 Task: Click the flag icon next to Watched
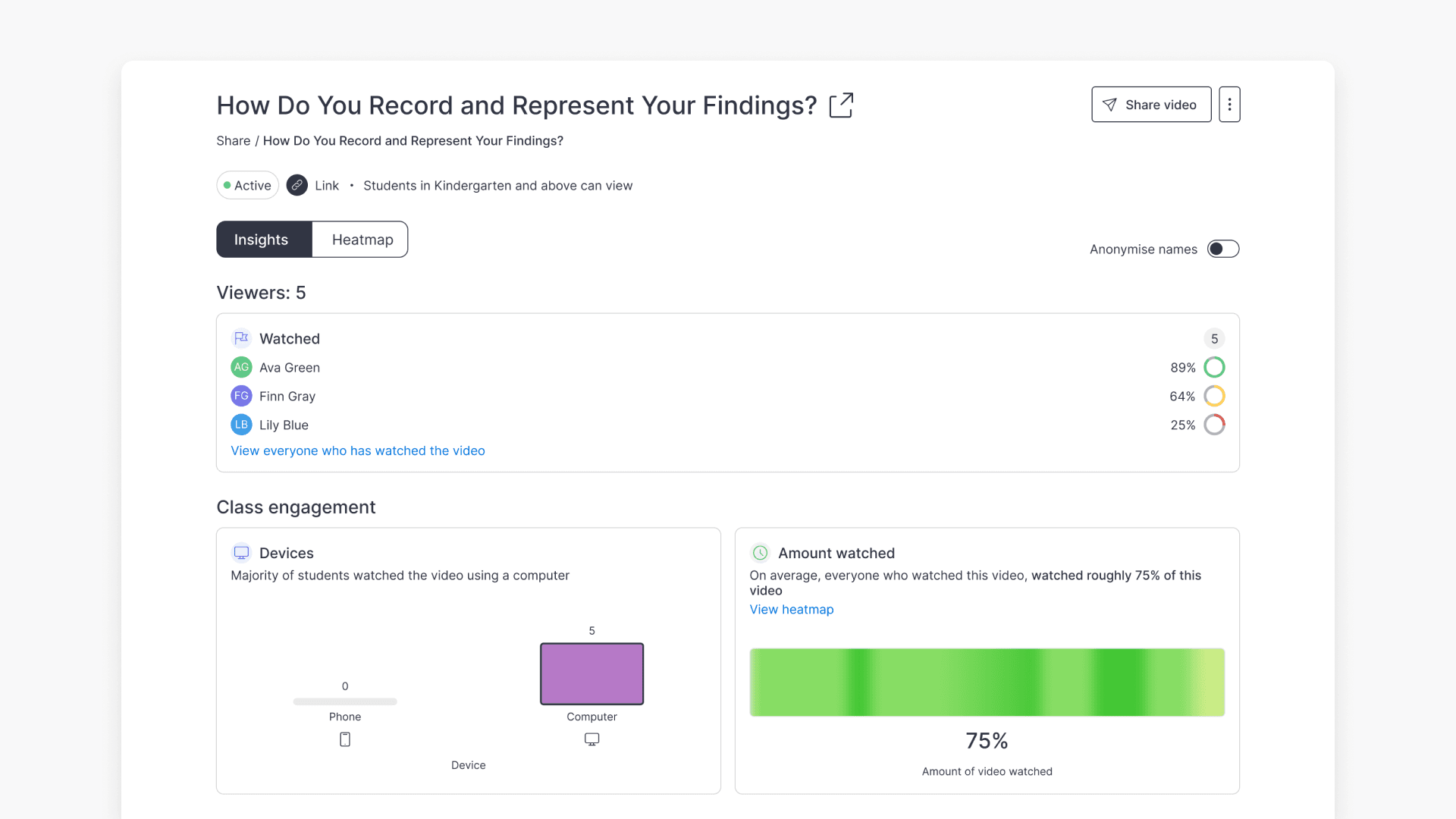[x=241, y=338]
